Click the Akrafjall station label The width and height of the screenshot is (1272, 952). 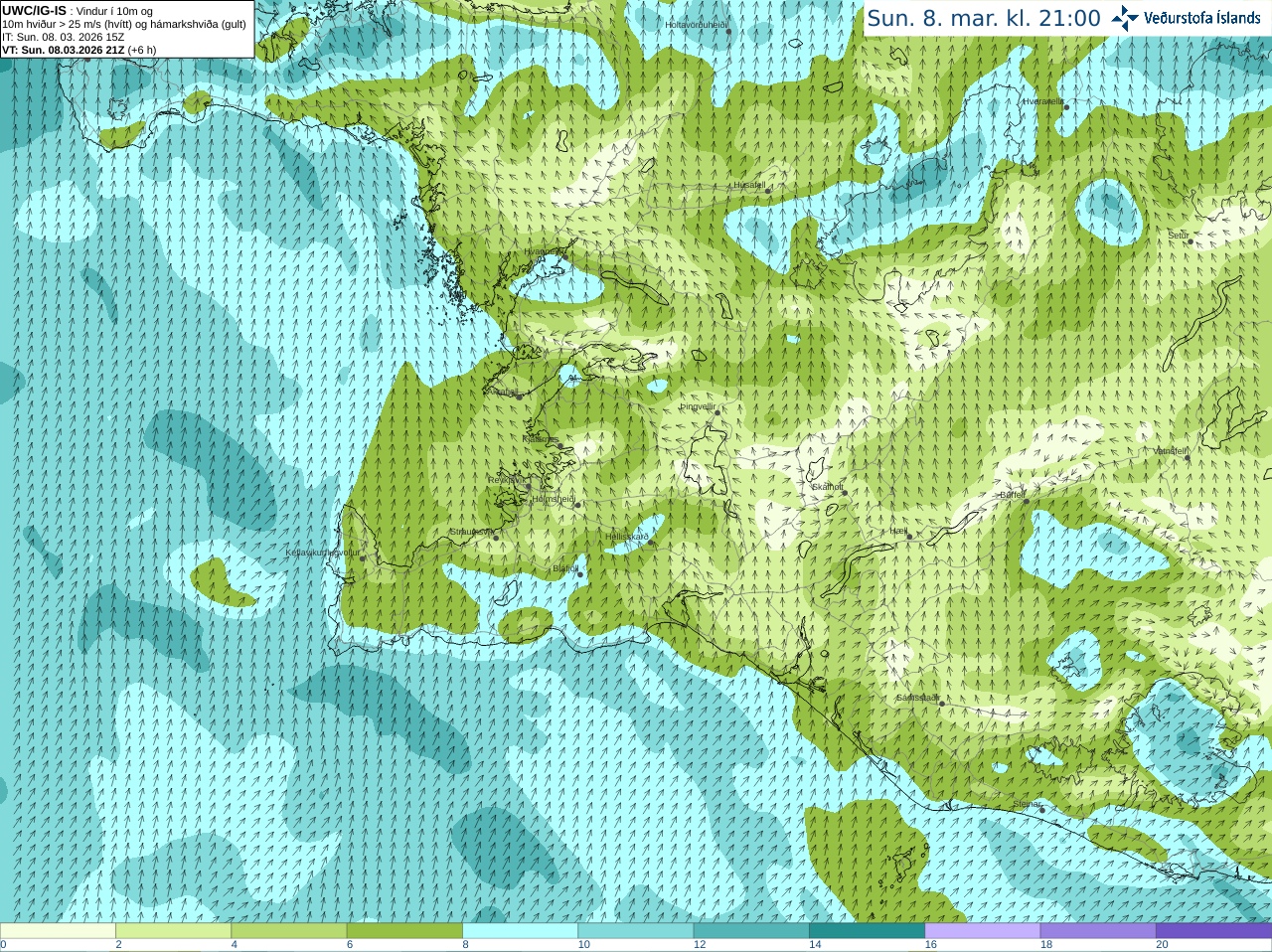(x=505, y=392)
